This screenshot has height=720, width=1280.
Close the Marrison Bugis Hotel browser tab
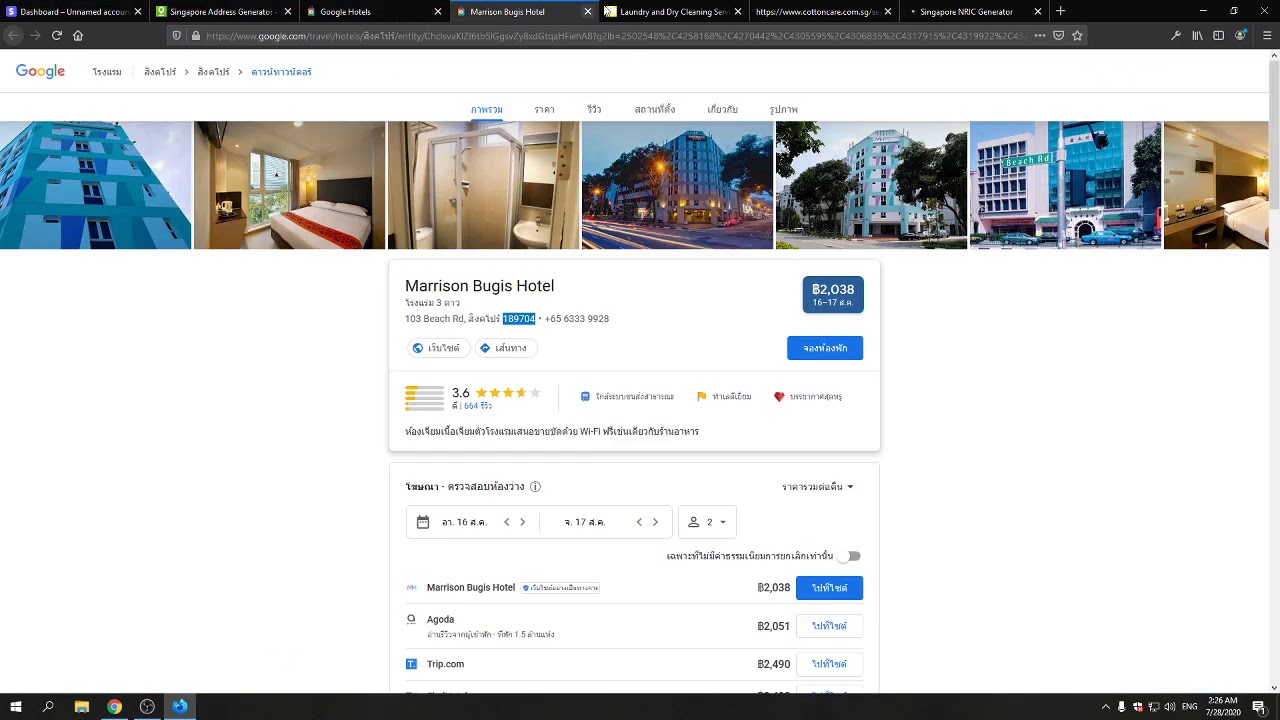point(587,11)
